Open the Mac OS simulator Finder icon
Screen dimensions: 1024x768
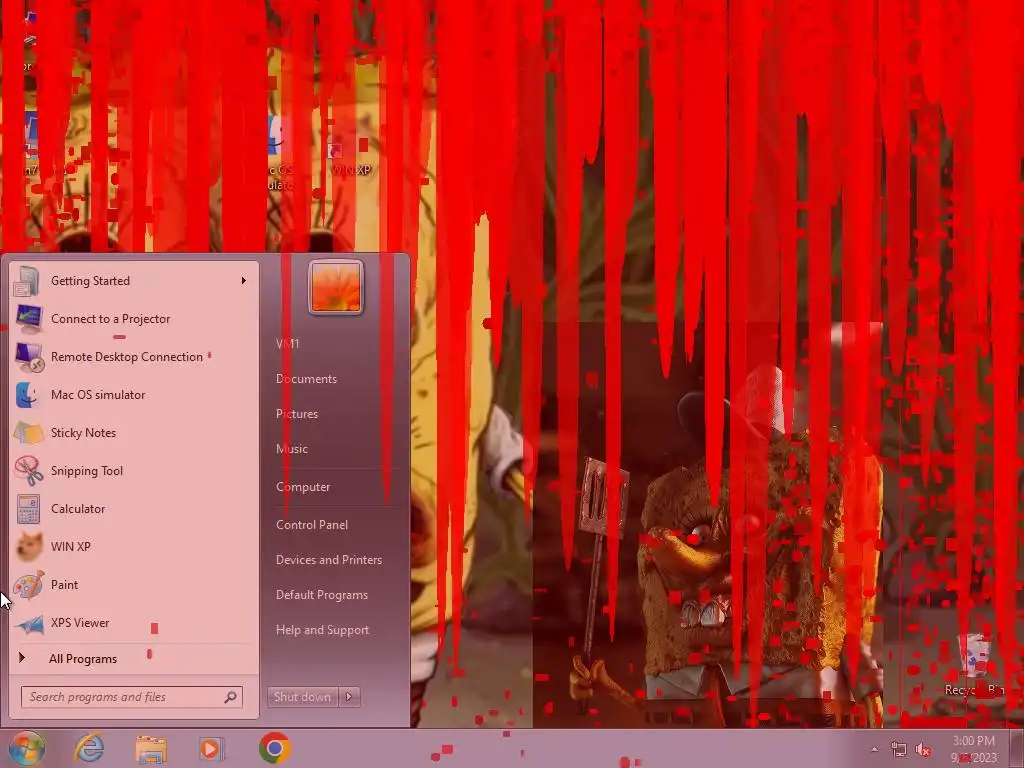click(27, 395)
